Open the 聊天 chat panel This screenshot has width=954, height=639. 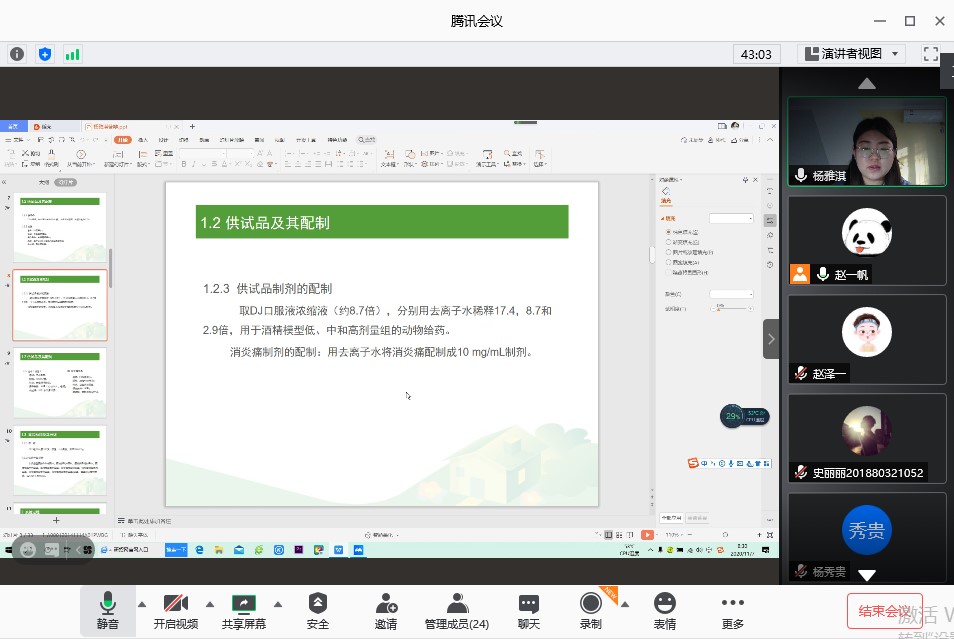coord(528,611)
